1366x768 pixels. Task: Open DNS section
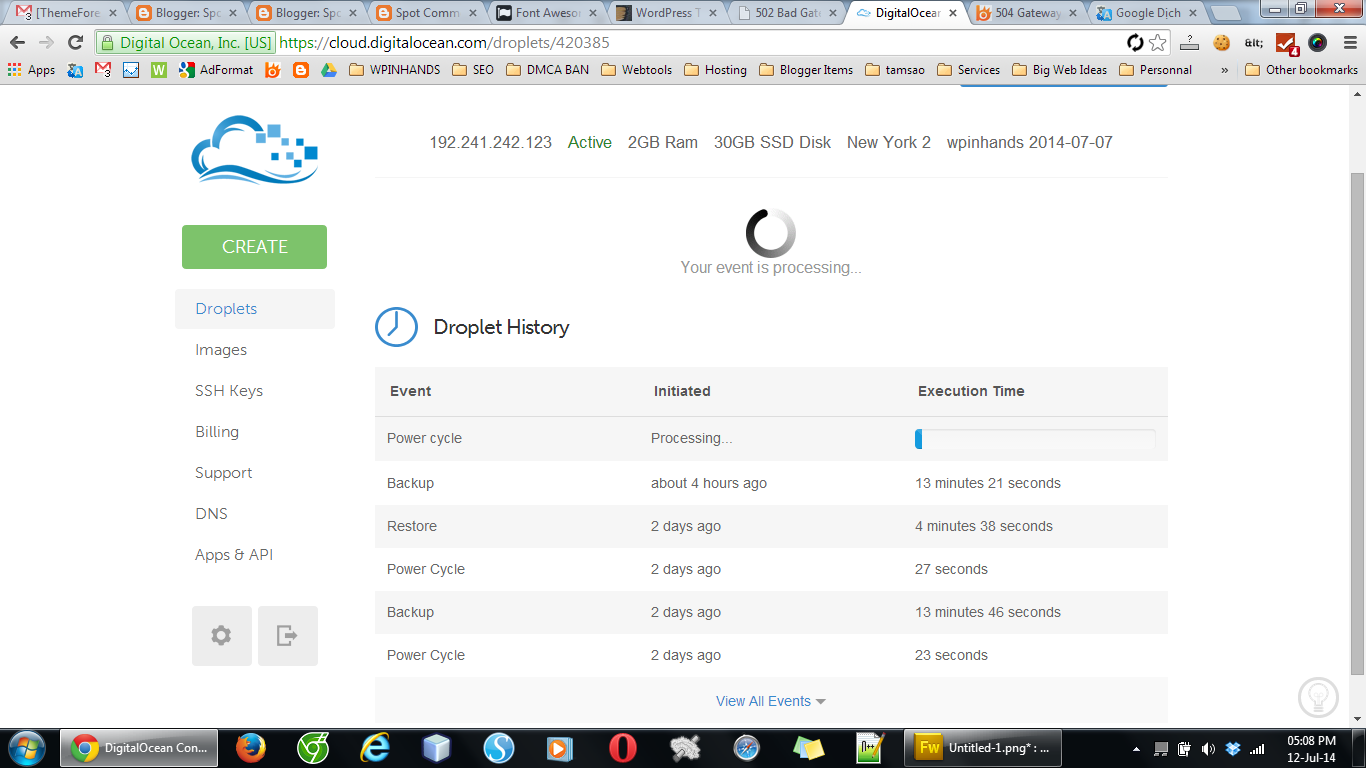tap(212, 514)
